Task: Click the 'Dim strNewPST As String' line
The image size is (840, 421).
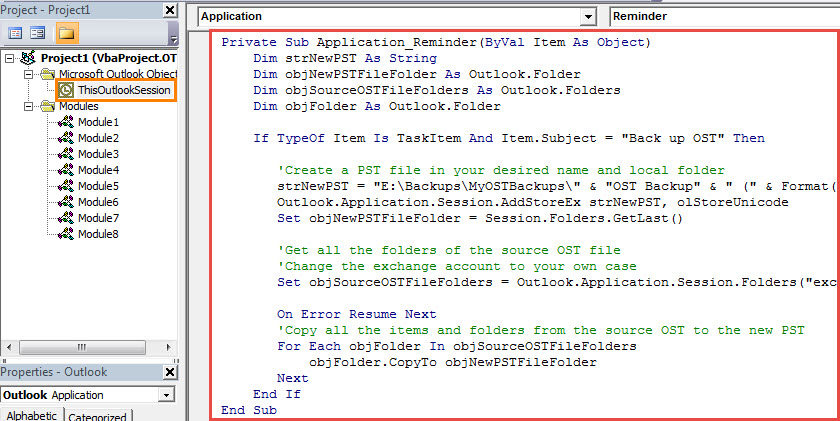Action: tap(345, 58)
